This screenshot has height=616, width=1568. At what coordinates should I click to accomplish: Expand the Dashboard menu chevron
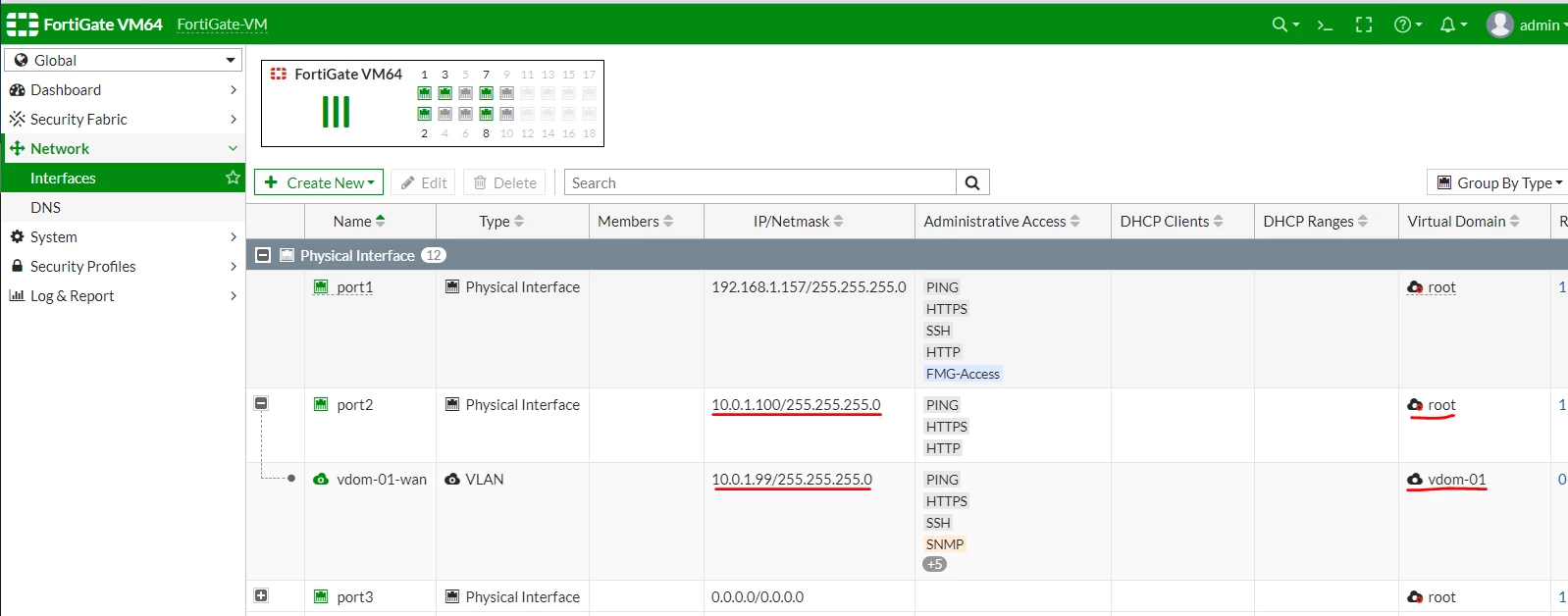coord(234,90)
